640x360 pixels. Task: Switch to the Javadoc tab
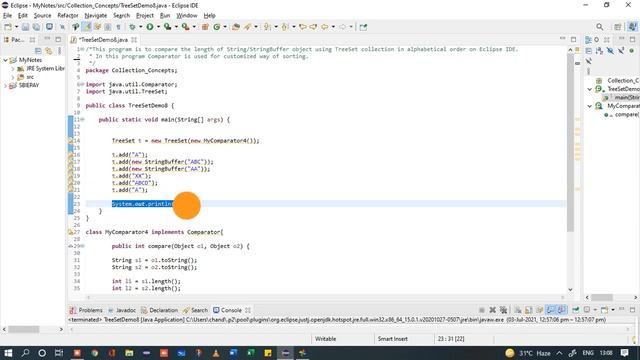(x=122, y=310)
